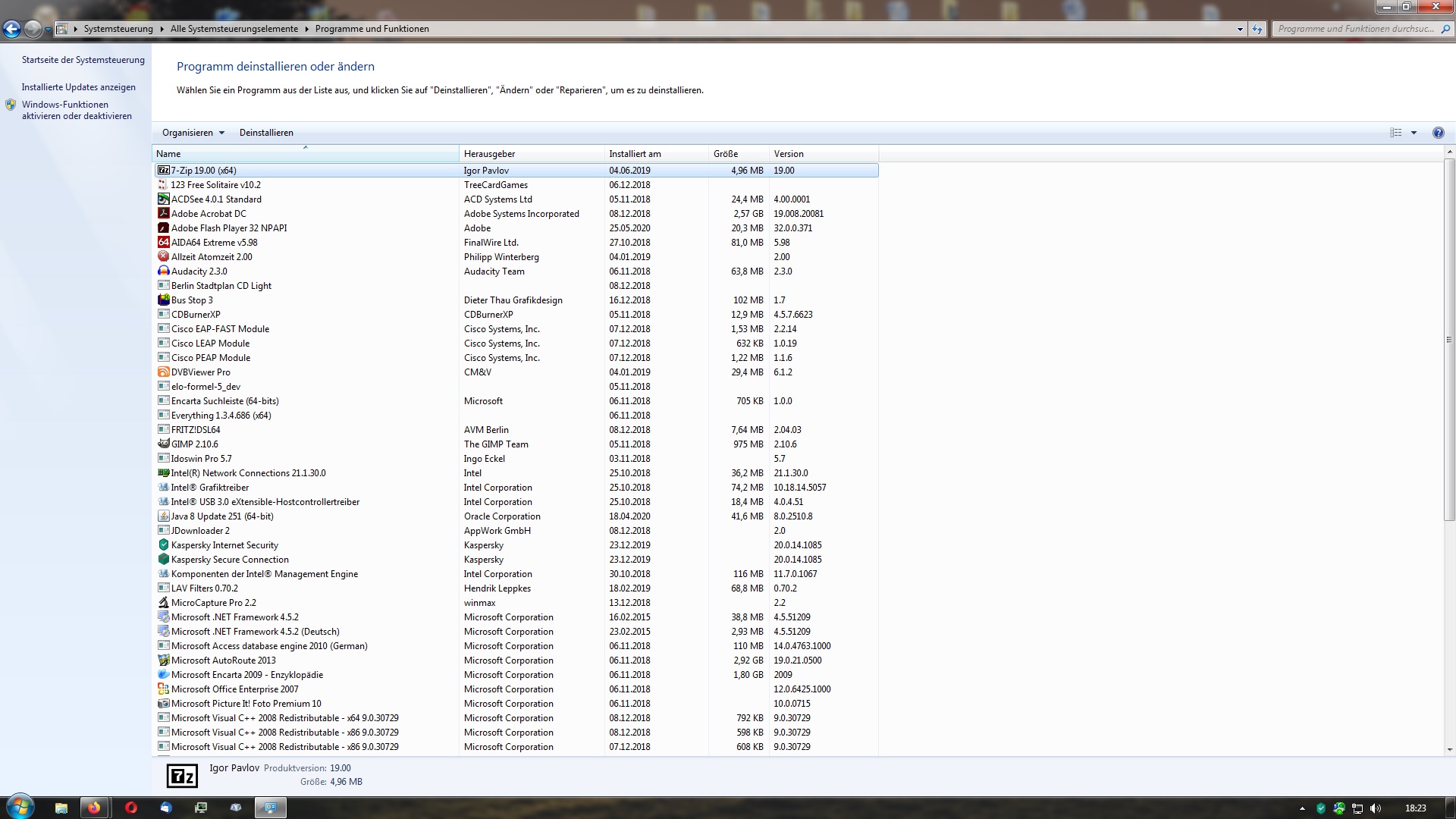This screenshot has width=1456, height=819.
Task: Navigate to Alle Systemsteuerungselemente breadcrumb
Action: [x=233, y=29]
